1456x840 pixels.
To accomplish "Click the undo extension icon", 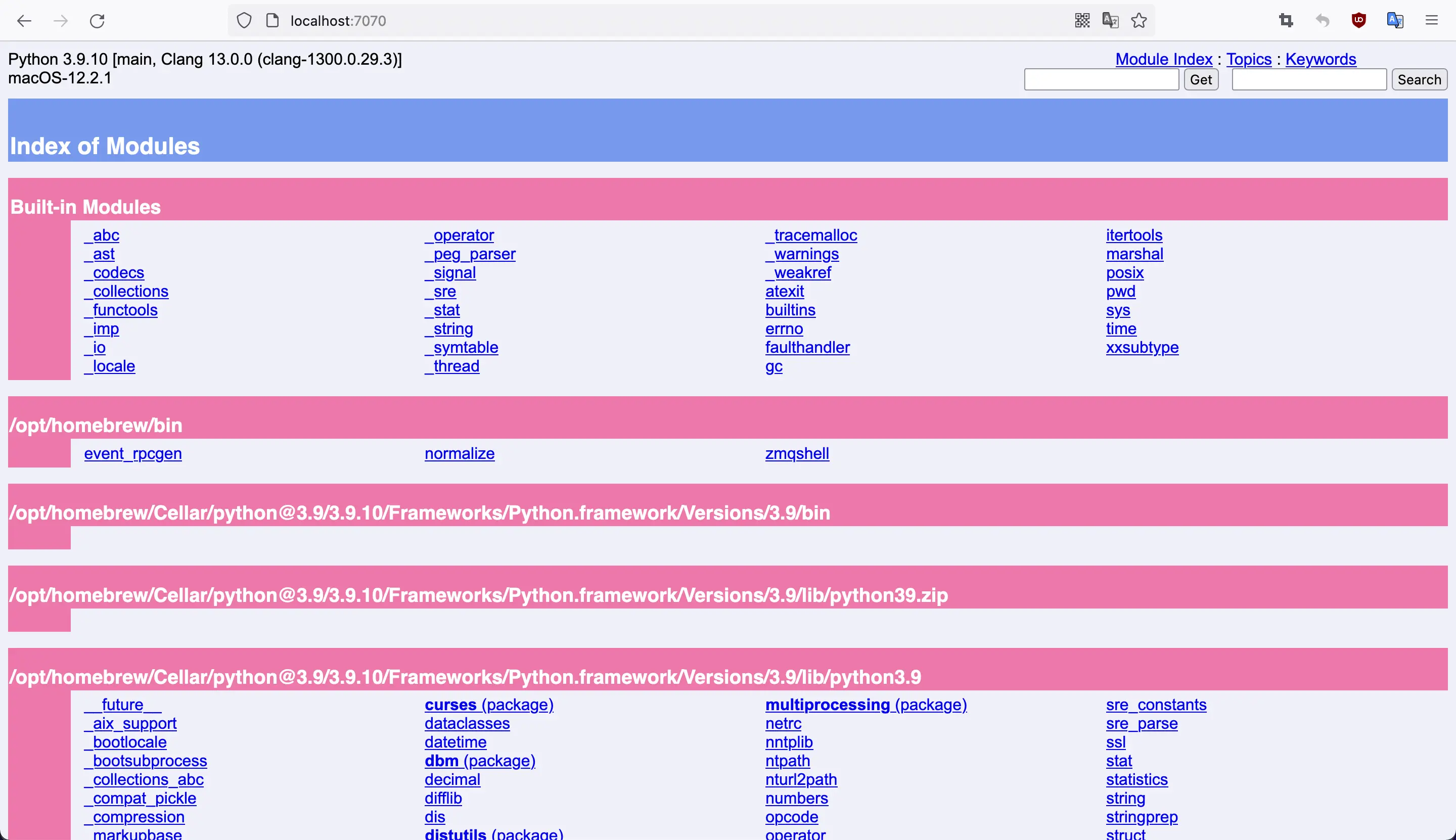I will point(1322,21).
